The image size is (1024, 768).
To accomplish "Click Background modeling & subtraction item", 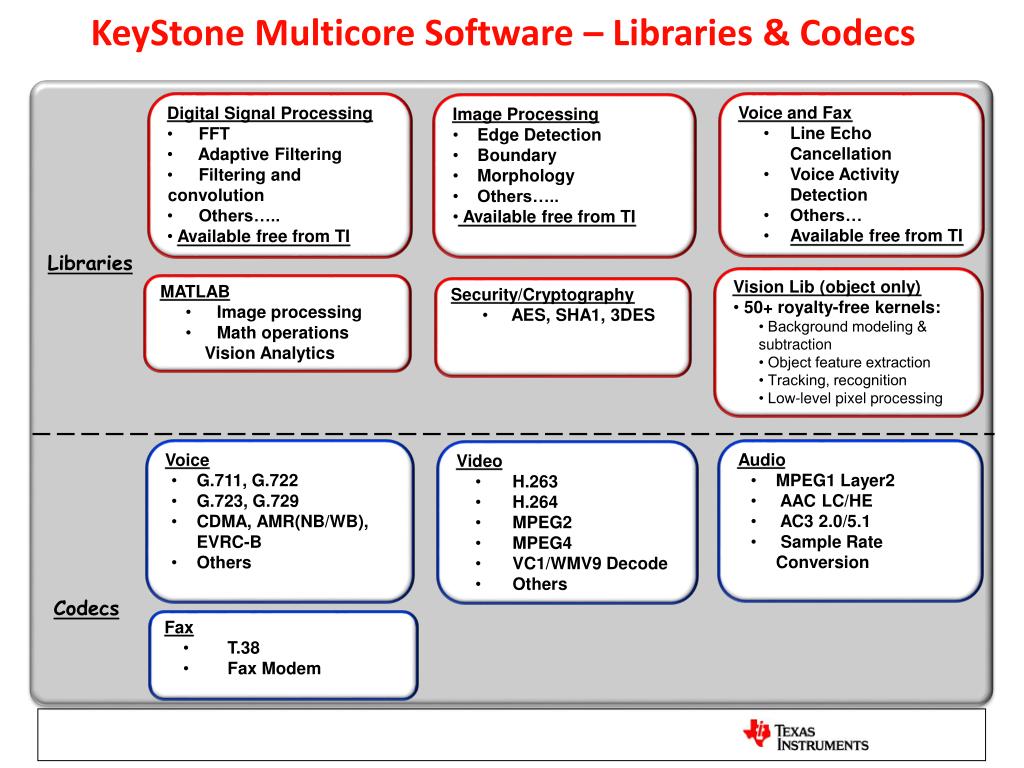I will (x=842, y=336).
